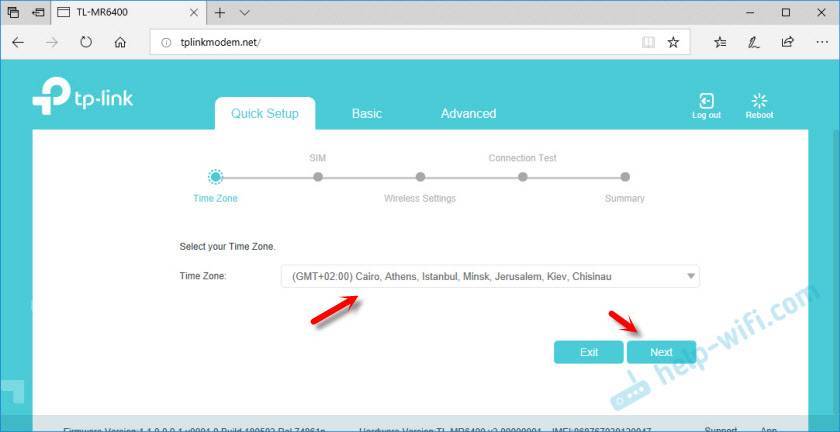Open a new browser tab
This screenshot has height=432, width=840.
[220, 13]
